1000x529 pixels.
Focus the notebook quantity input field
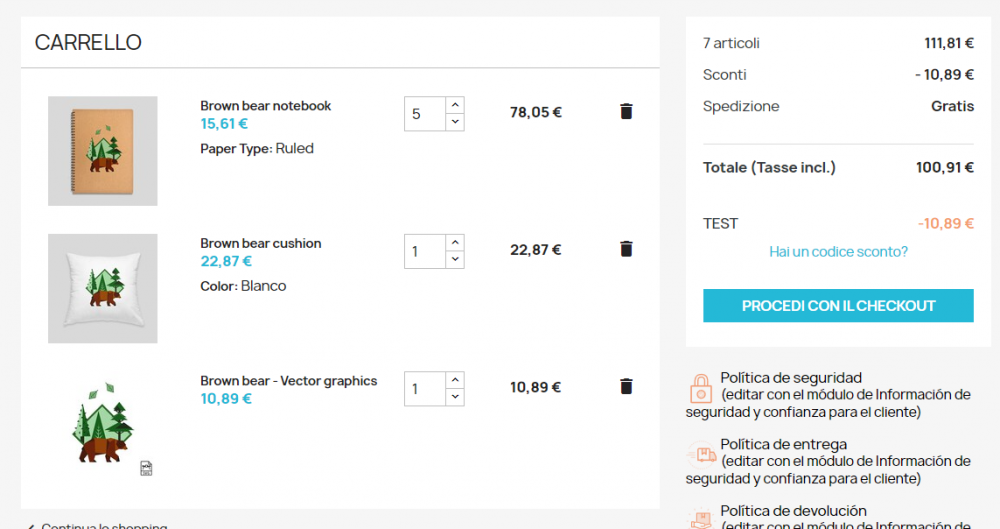[x=424, y=113]
